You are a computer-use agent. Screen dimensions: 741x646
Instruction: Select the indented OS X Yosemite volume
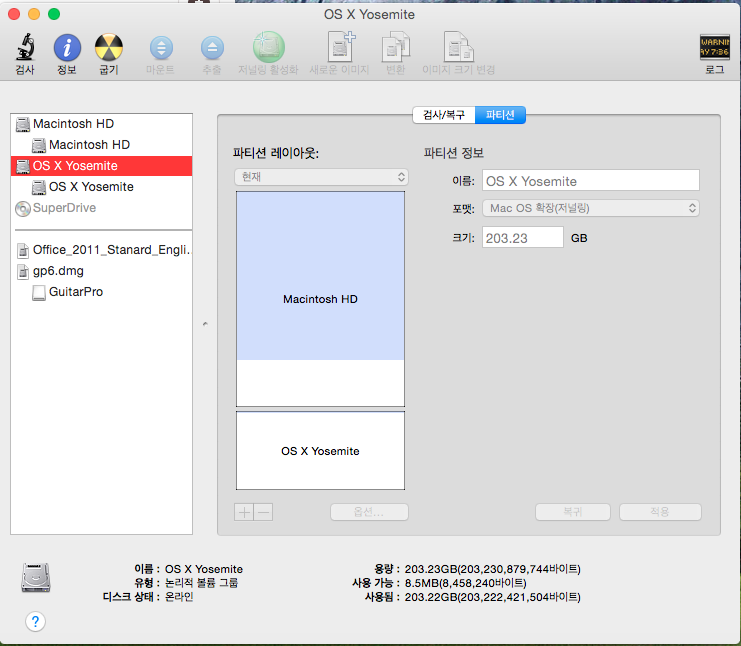101,187
